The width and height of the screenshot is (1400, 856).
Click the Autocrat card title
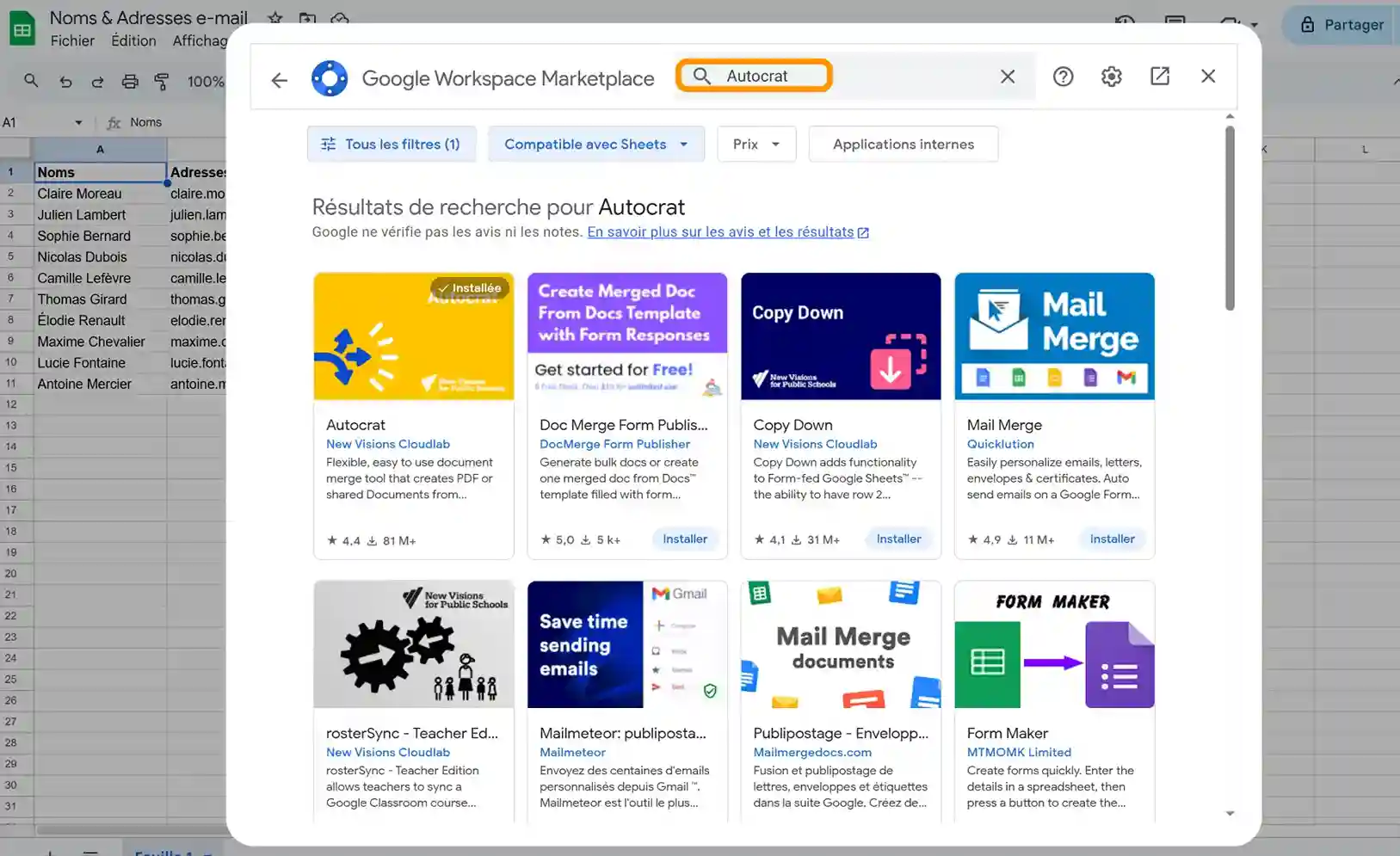[355, 425]
